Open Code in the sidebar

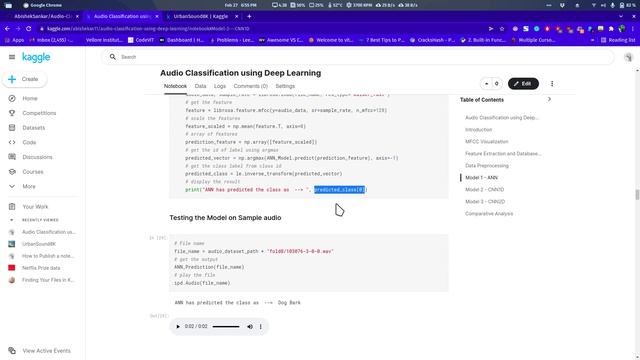point(29,142)
